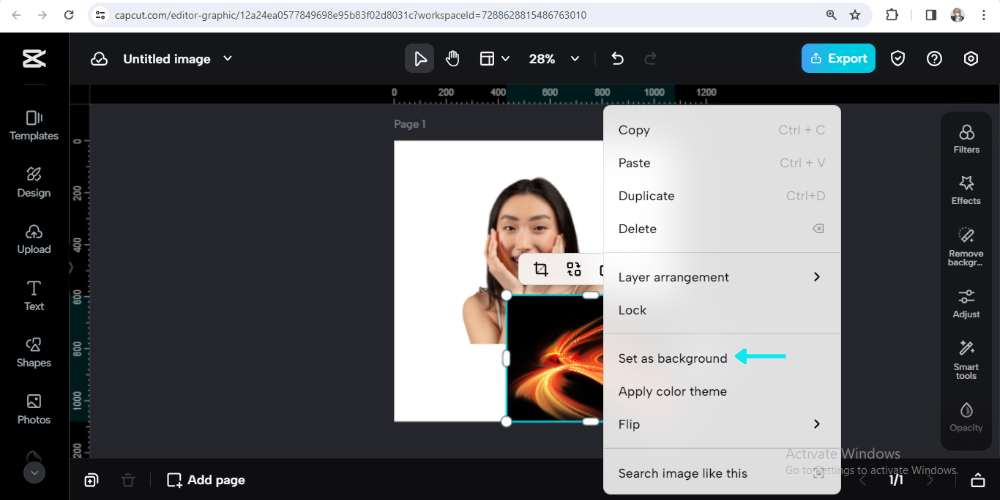The height and width of the screenshot is (500, 1000).
Task: Open the CapCut home logo
Action: (x=34, y=59)
